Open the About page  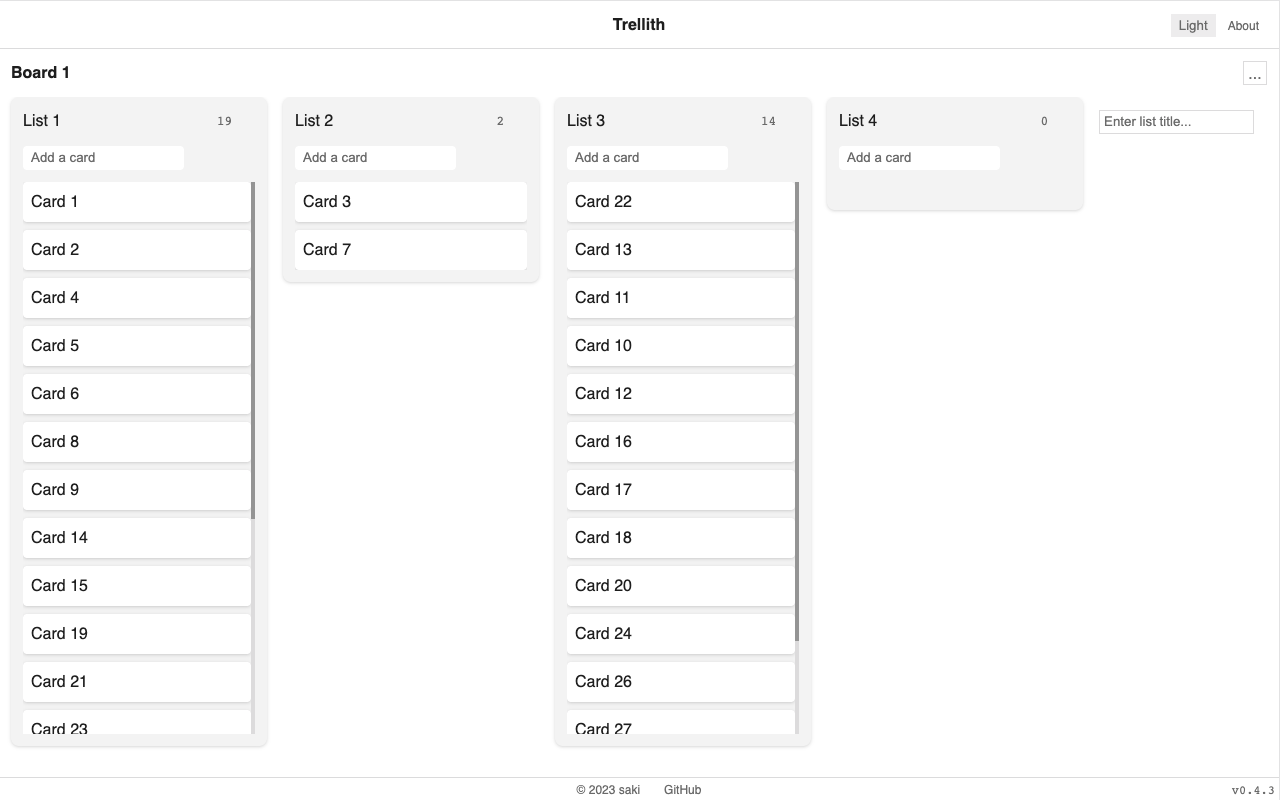1243,26
